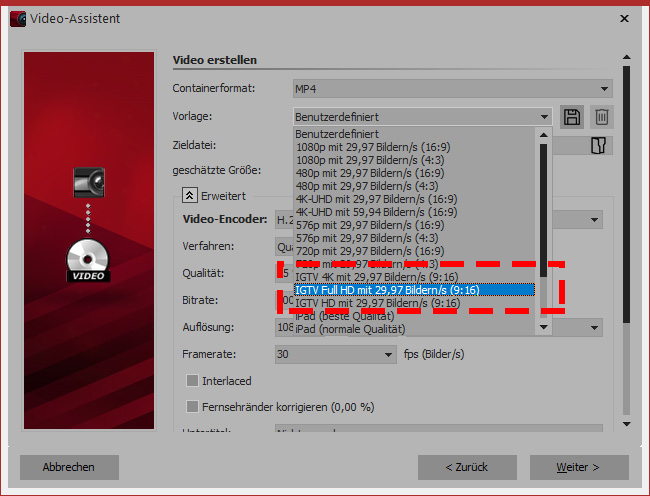The height and width of the screenshot is (496, 650).
Task: Choose 1080p mit 29,97 Bildern/s (16:9)
Action: click(x=415, y=147)
